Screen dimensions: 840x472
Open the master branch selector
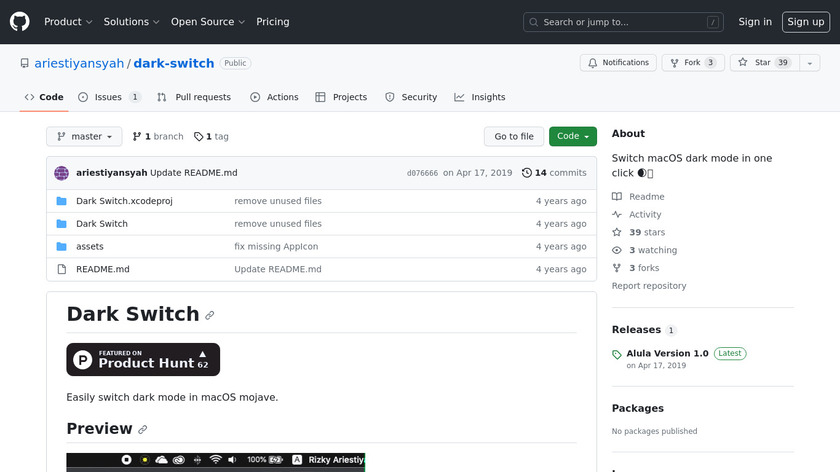point(84,137)
